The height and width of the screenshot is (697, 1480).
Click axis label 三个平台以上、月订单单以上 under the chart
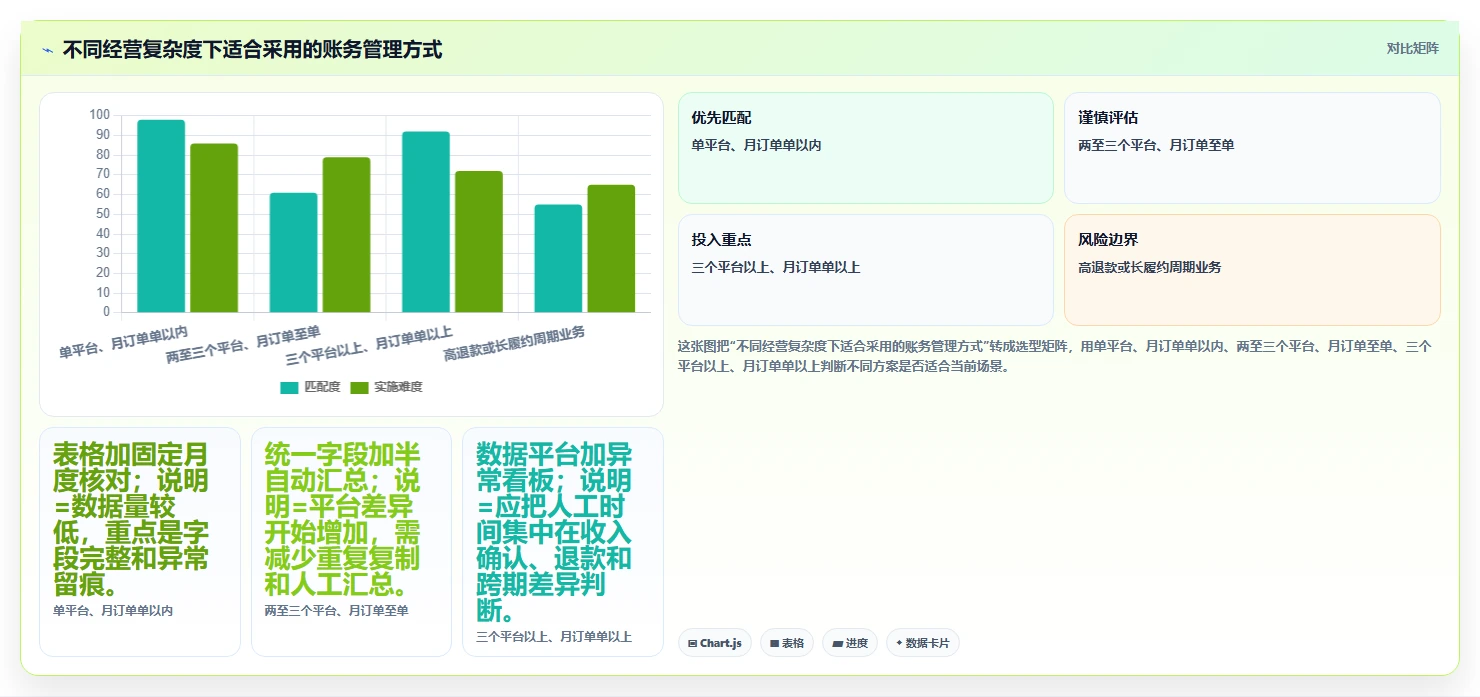369,345
